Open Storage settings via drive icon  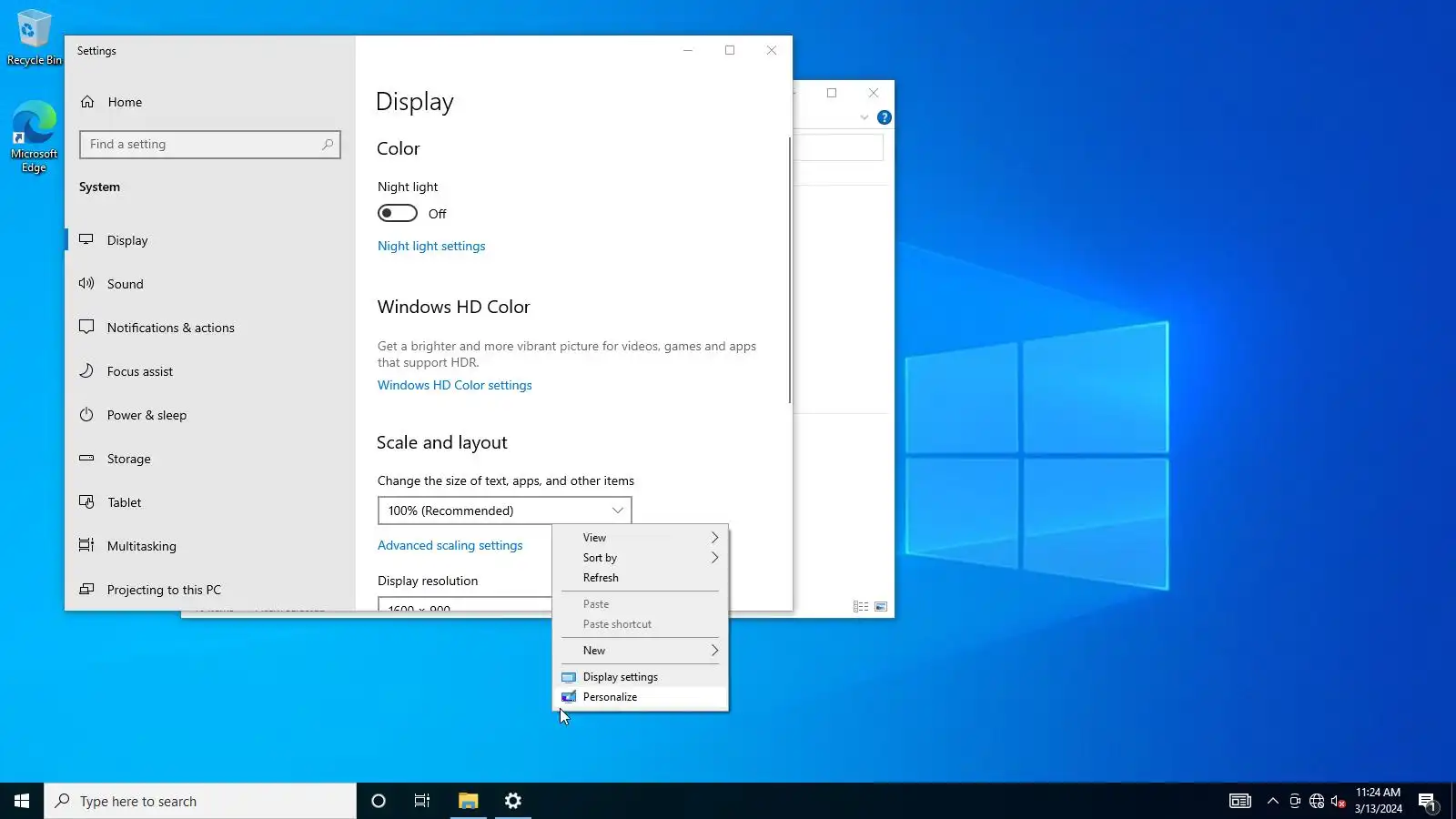click(86, 458)
